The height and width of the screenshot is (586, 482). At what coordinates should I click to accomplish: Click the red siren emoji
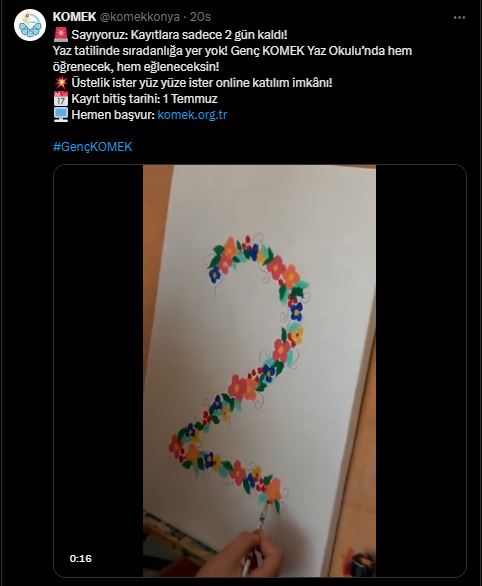(61, 35)
